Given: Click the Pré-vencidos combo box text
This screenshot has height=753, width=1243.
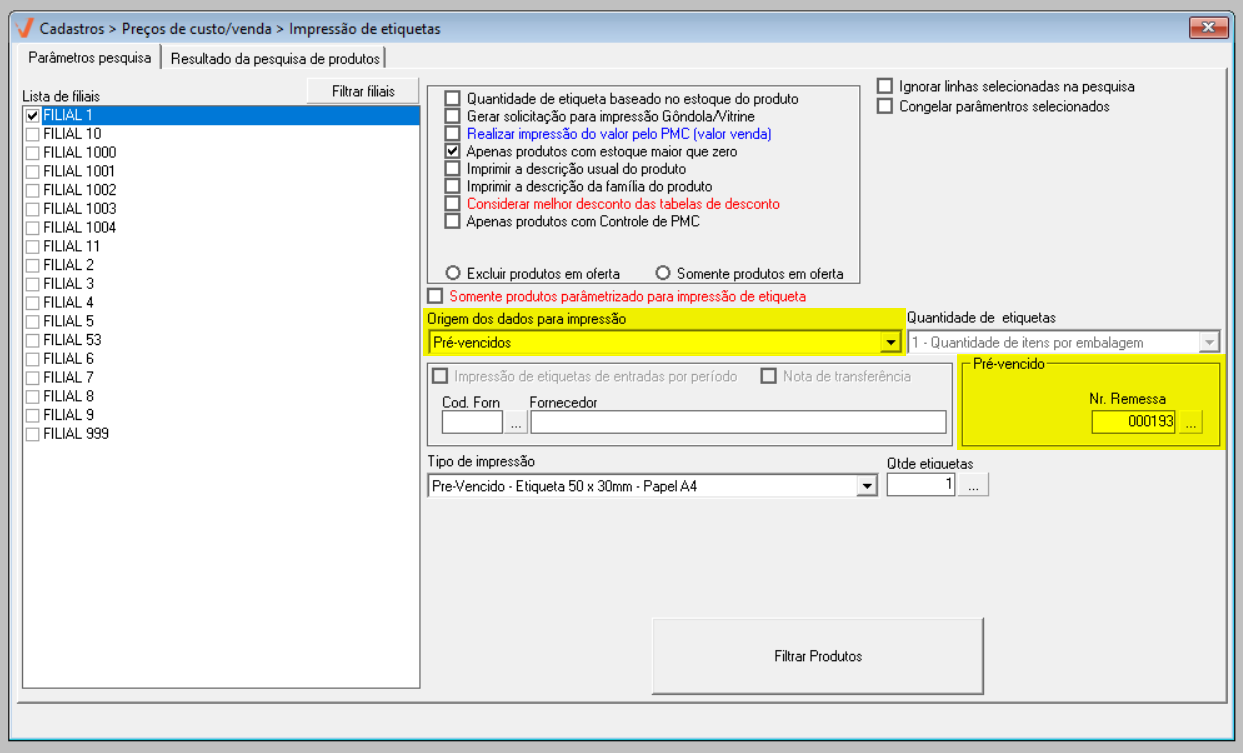Looking at the screenshot, I should coord(472,342).
